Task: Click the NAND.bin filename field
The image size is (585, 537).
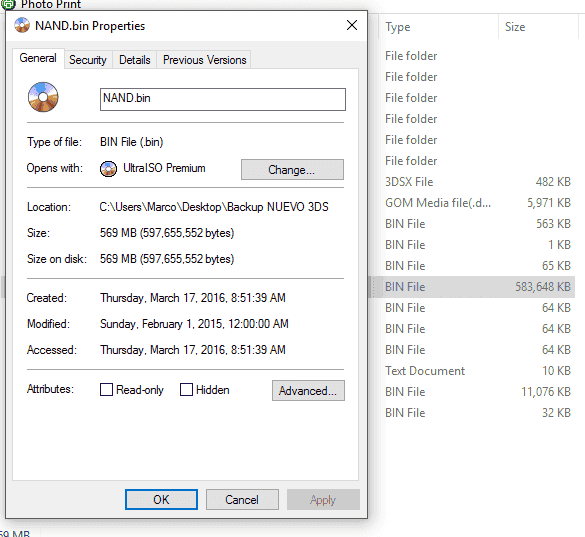Action: (223, 99)
